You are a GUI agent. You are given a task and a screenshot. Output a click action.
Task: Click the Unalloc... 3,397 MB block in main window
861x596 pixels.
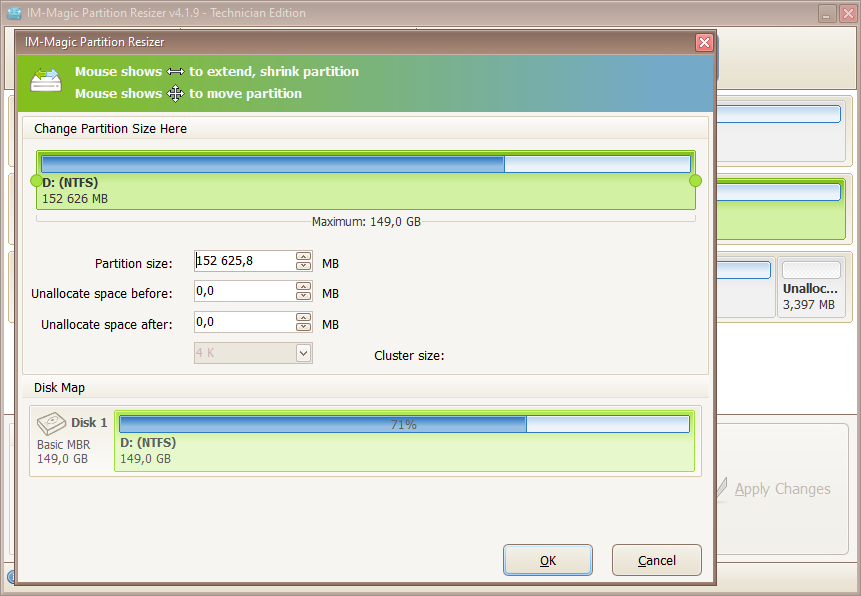point(812,287)
